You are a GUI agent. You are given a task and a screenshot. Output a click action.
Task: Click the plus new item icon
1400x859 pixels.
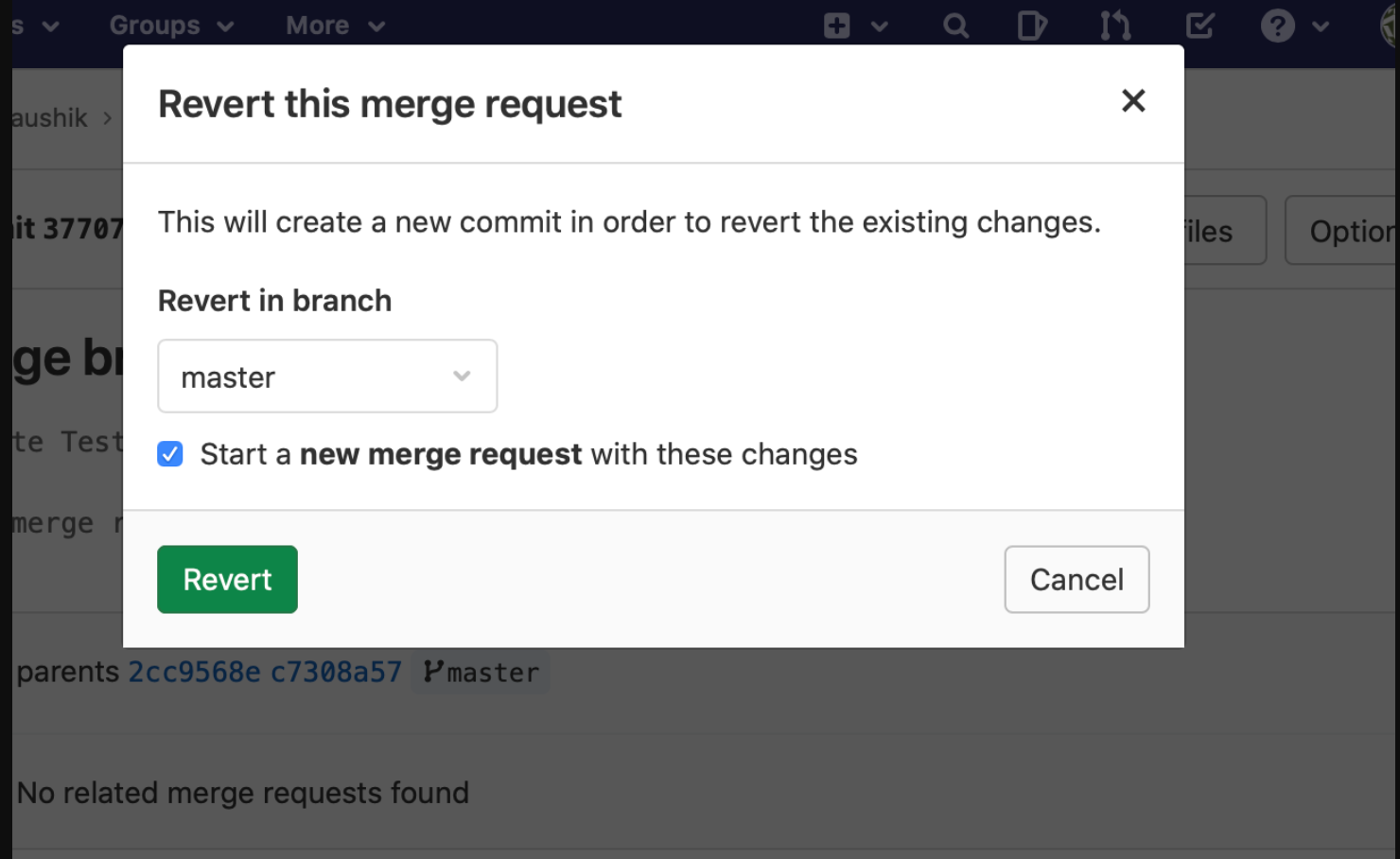[836, 26]
